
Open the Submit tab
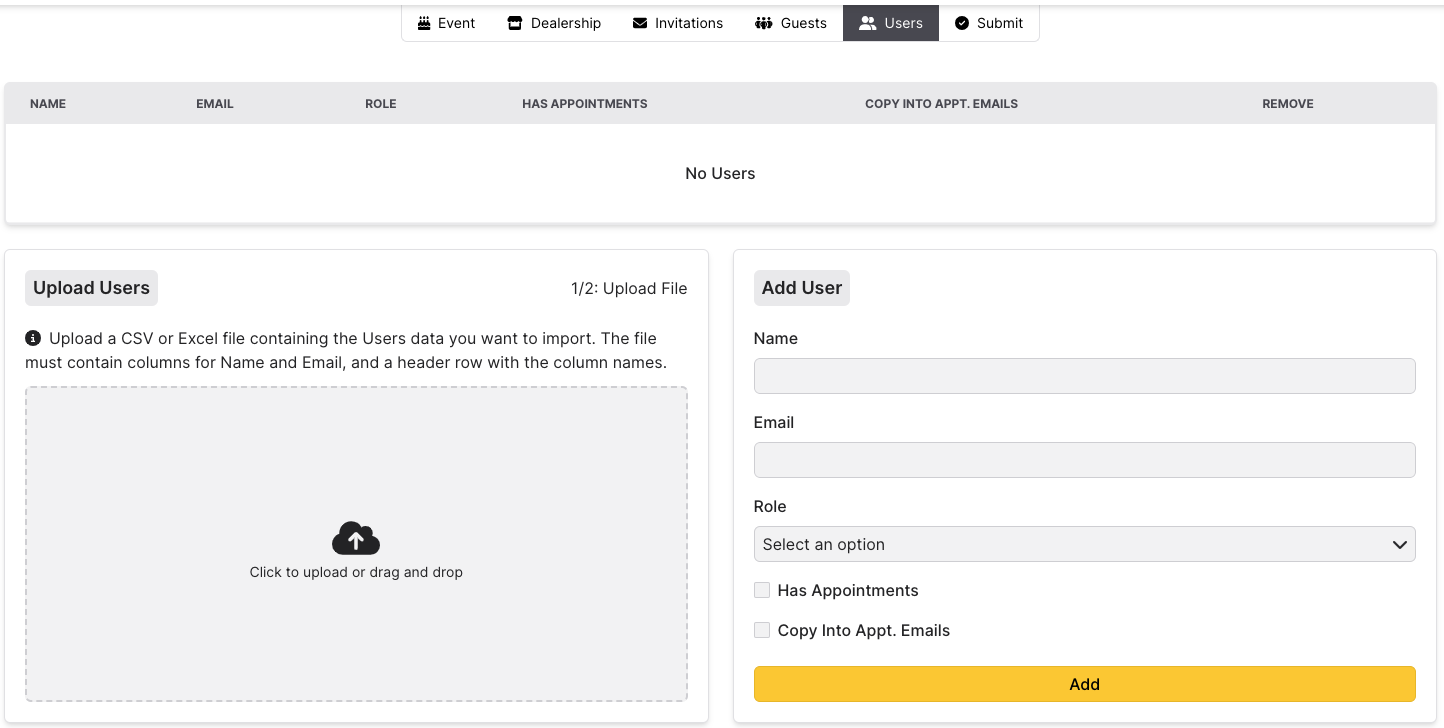[989, 22]
